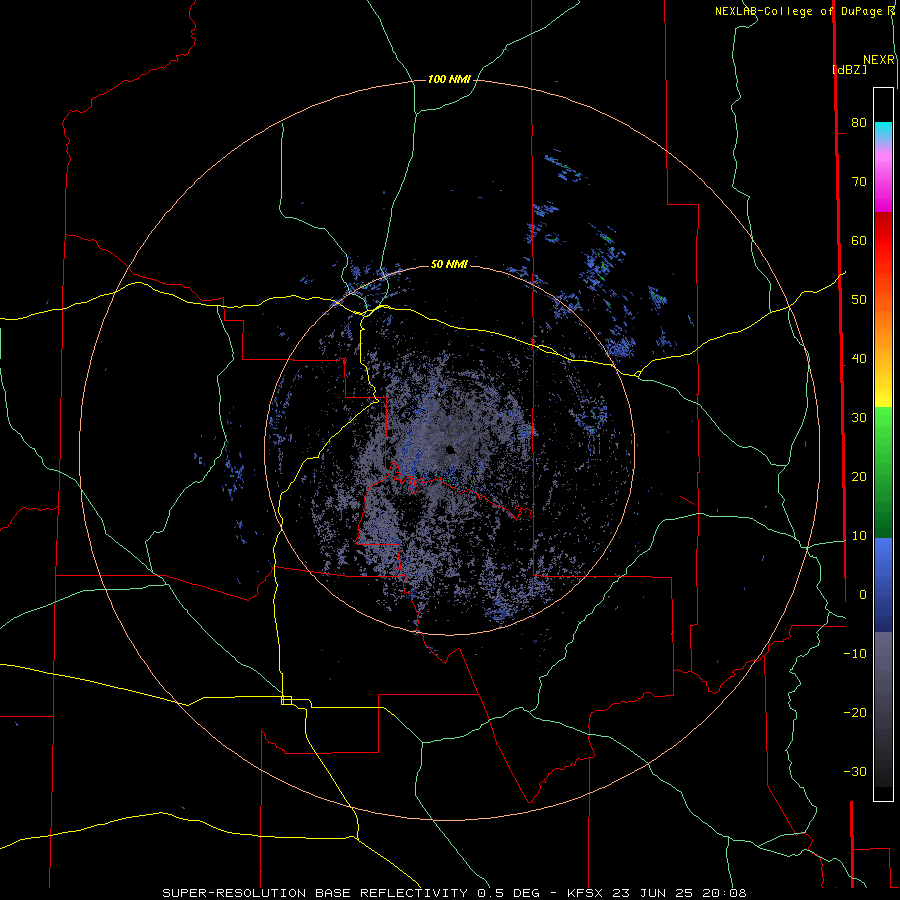Viewport: 900px width, 900px height.
Task: Click the NEXR text above dBZ label
Action: pyautogui.click(x=879, y=60)
